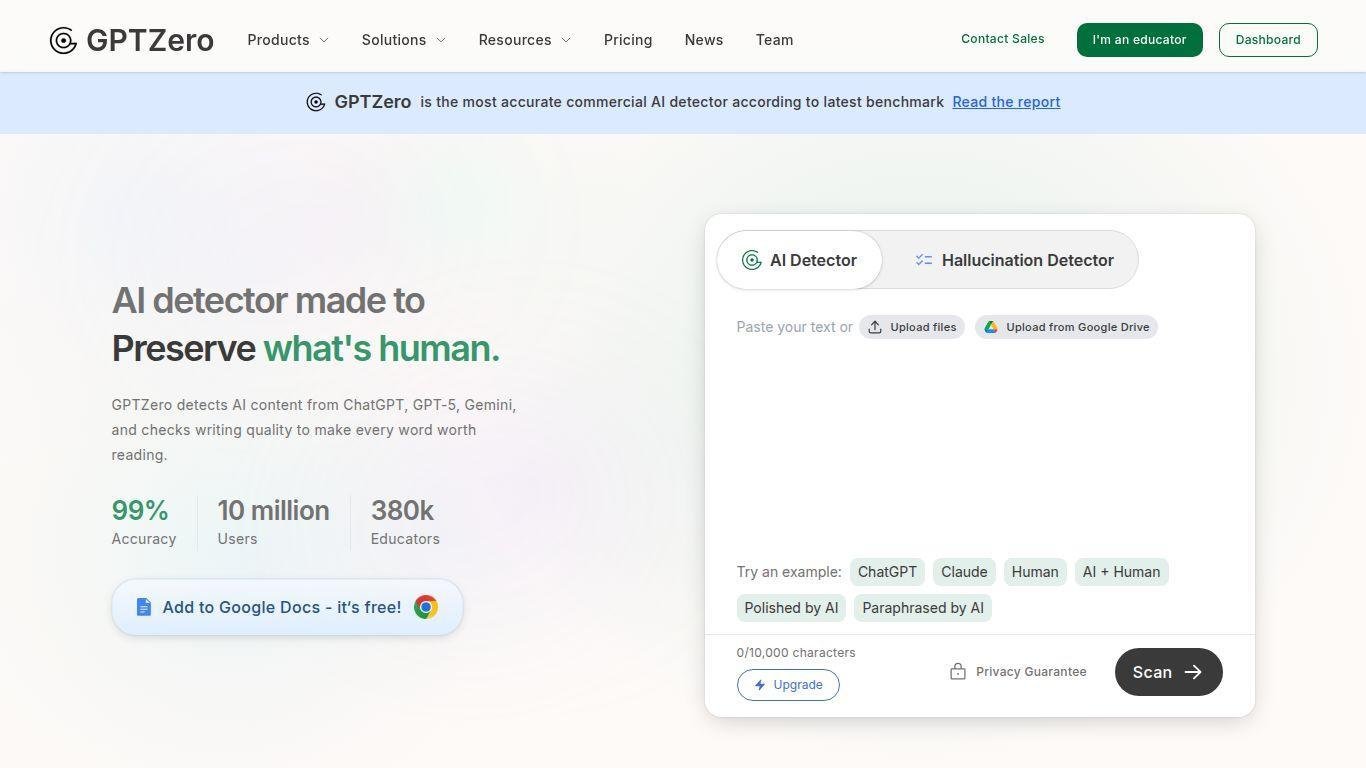Click the upload files icon
The height and width of the screenshot is (768, 1366).
(x=875, y=327)
